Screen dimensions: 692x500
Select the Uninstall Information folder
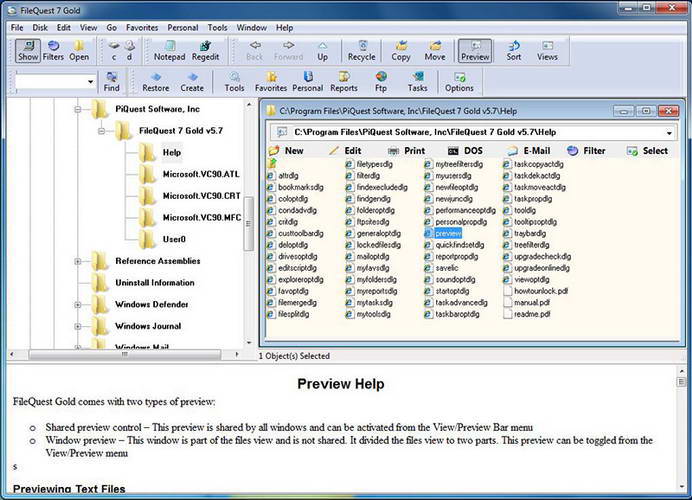point(154,283)
